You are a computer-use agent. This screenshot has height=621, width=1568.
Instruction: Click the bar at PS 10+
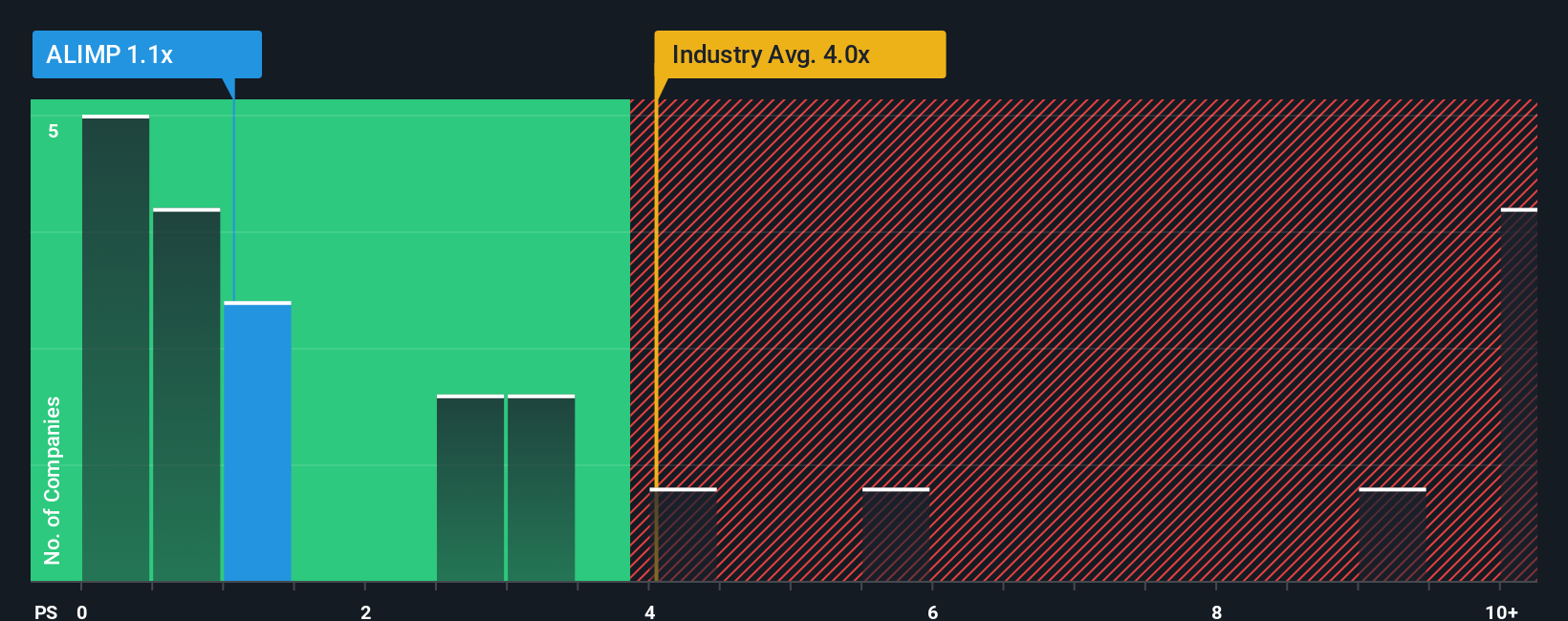tap(1519, 395)
